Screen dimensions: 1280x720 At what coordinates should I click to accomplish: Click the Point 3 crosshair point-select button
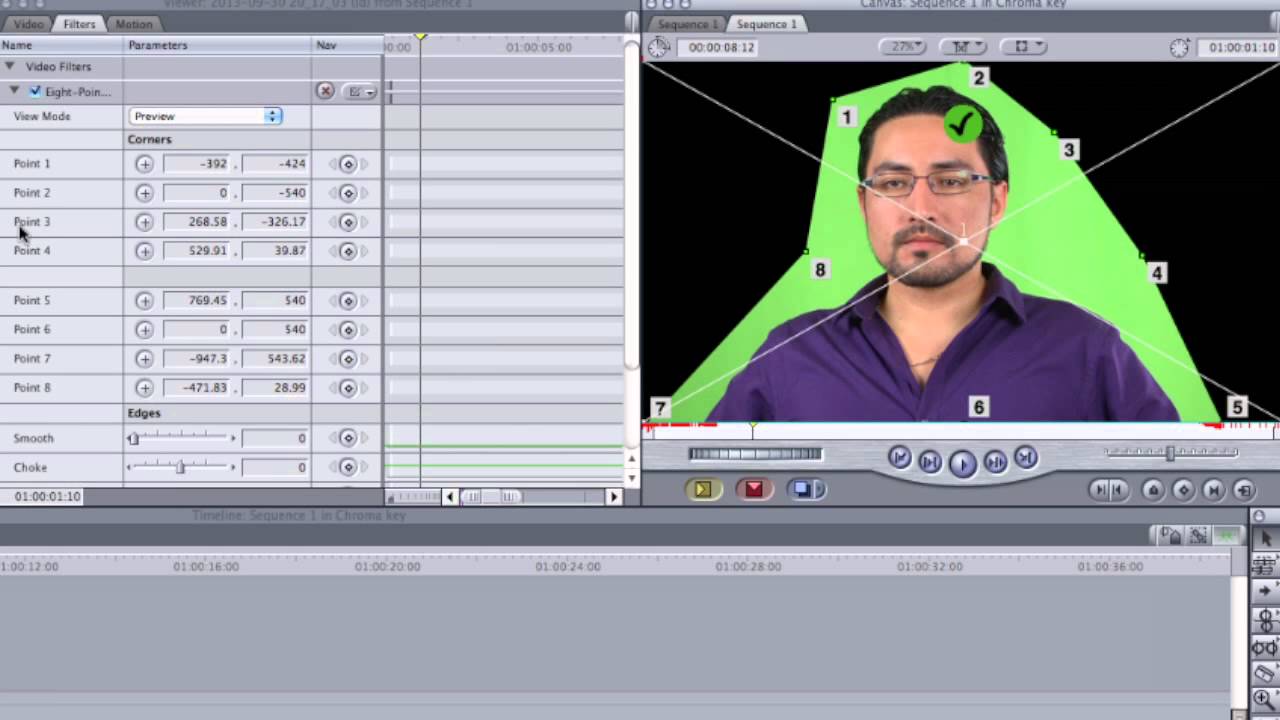click(145, 221)
